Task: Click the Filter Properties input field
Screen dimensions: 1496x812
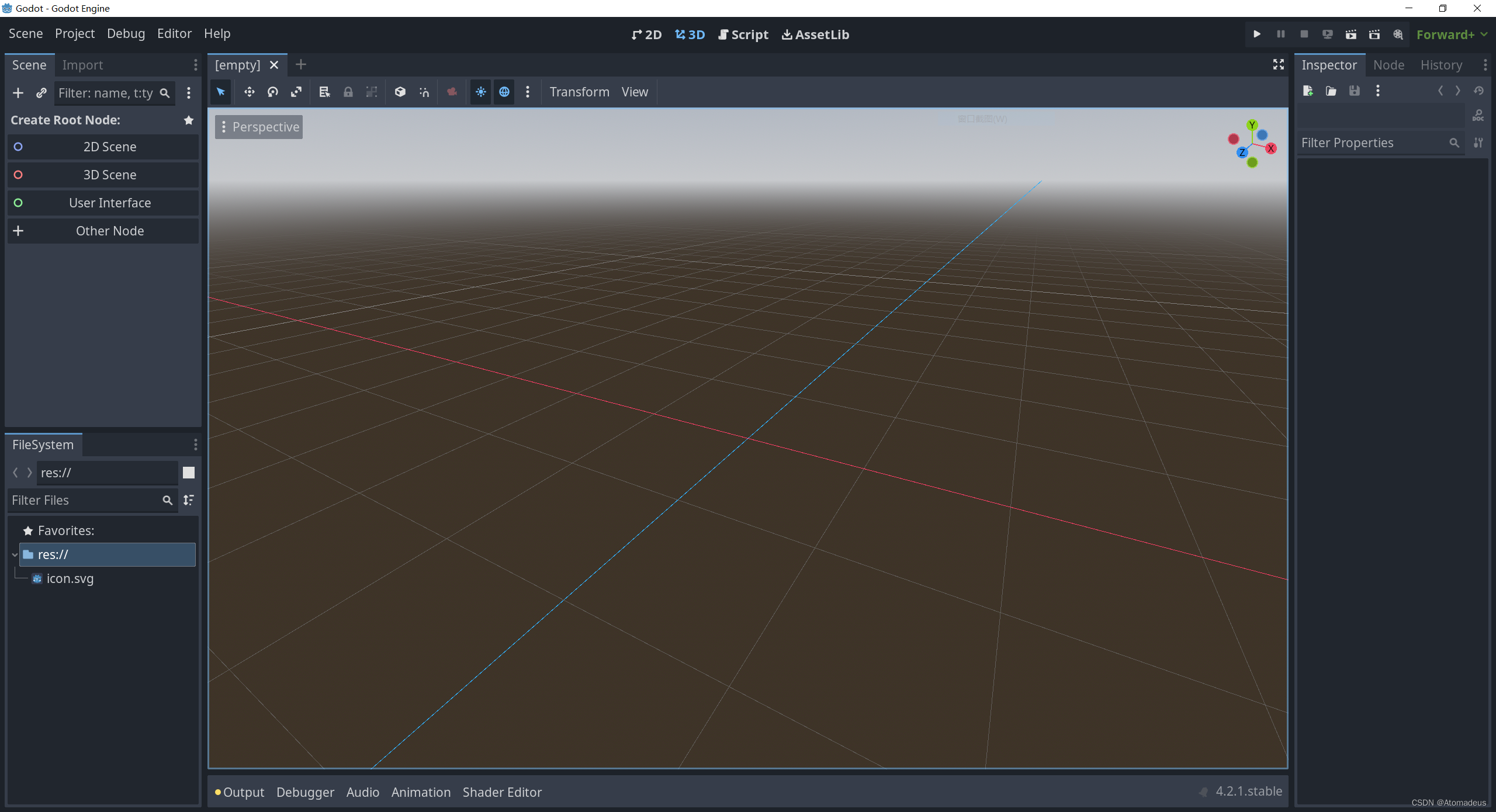Action: click(1373, 143)
